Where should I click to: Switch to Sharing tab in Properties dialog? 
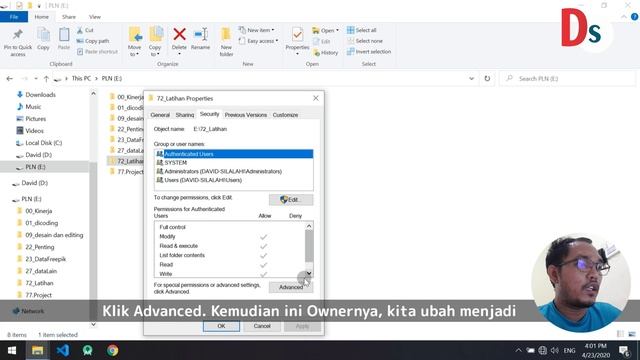(x=184, y=115)
